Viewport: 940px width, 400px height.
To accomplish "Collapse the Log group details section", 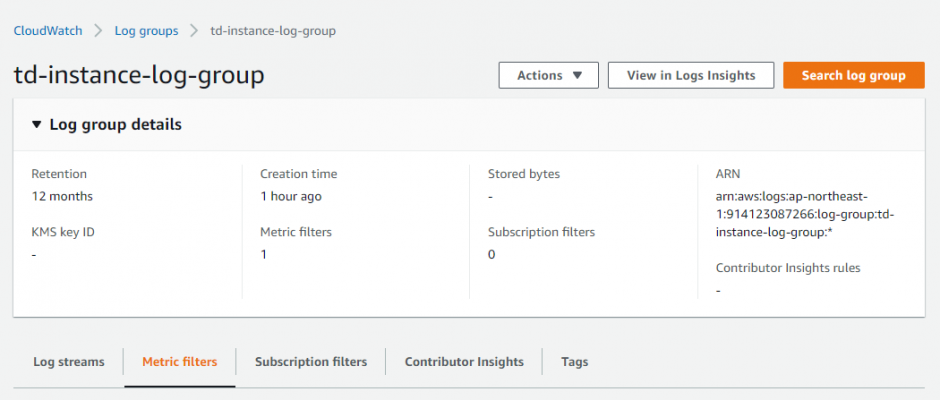I will tap(37, 125).
